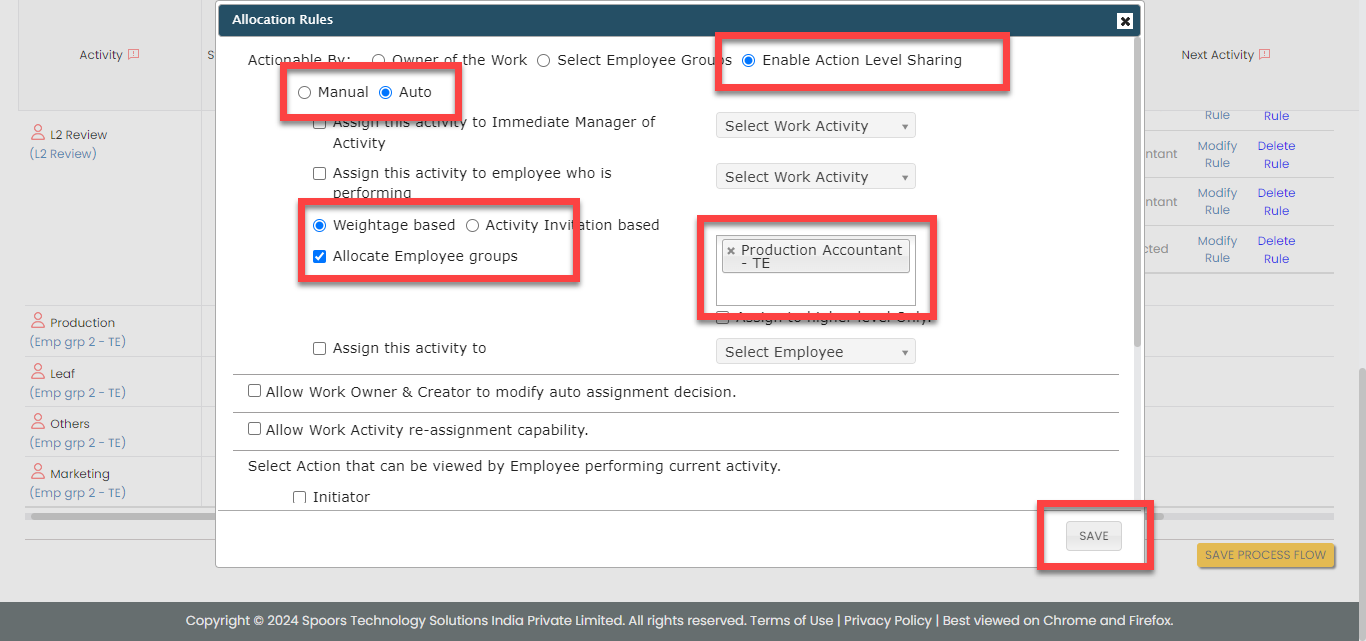
Task: Enable Allow Work Activity re-assignment capability
Action: point(255,430)
